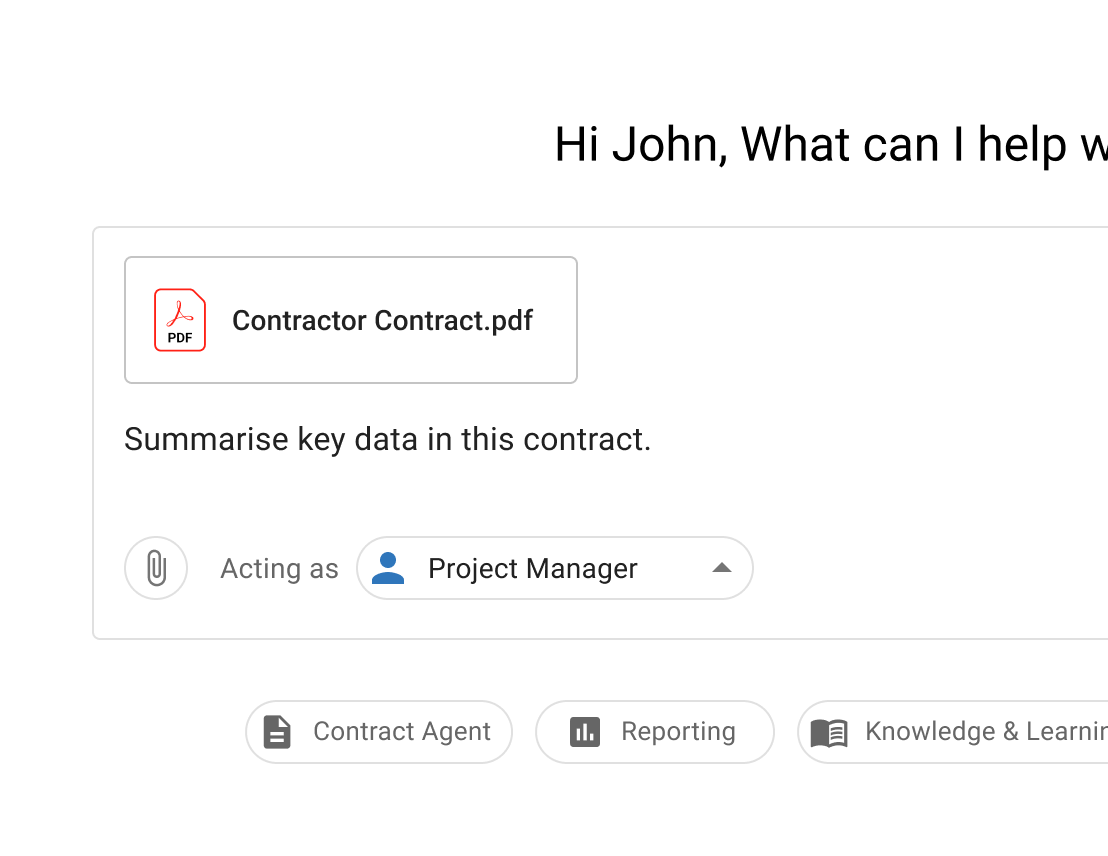Click the open book icon on Knowledge & Learning chip
The image size is (1108, 856).
[x=829, y=731]
